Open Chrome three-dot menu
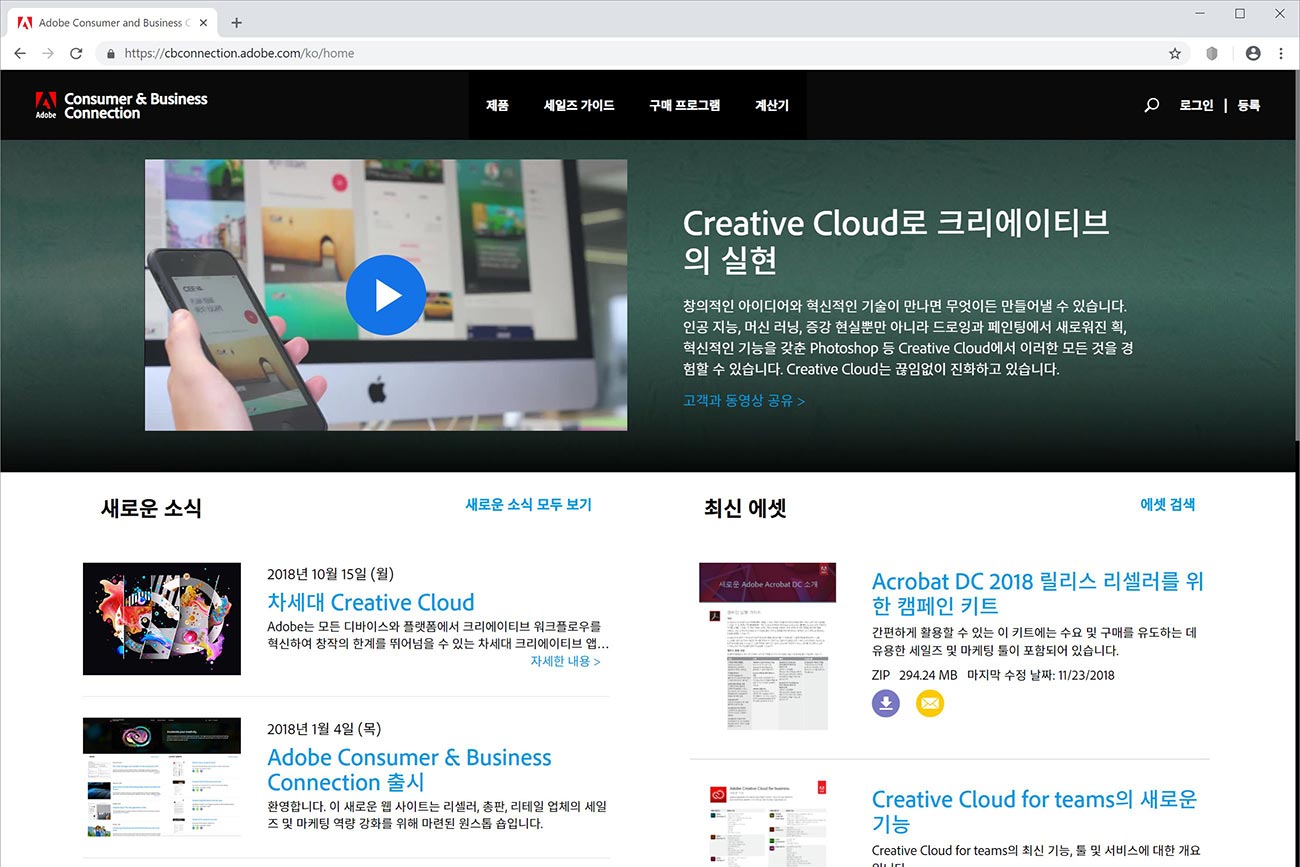1300x867 pixels. point(1281,53)
